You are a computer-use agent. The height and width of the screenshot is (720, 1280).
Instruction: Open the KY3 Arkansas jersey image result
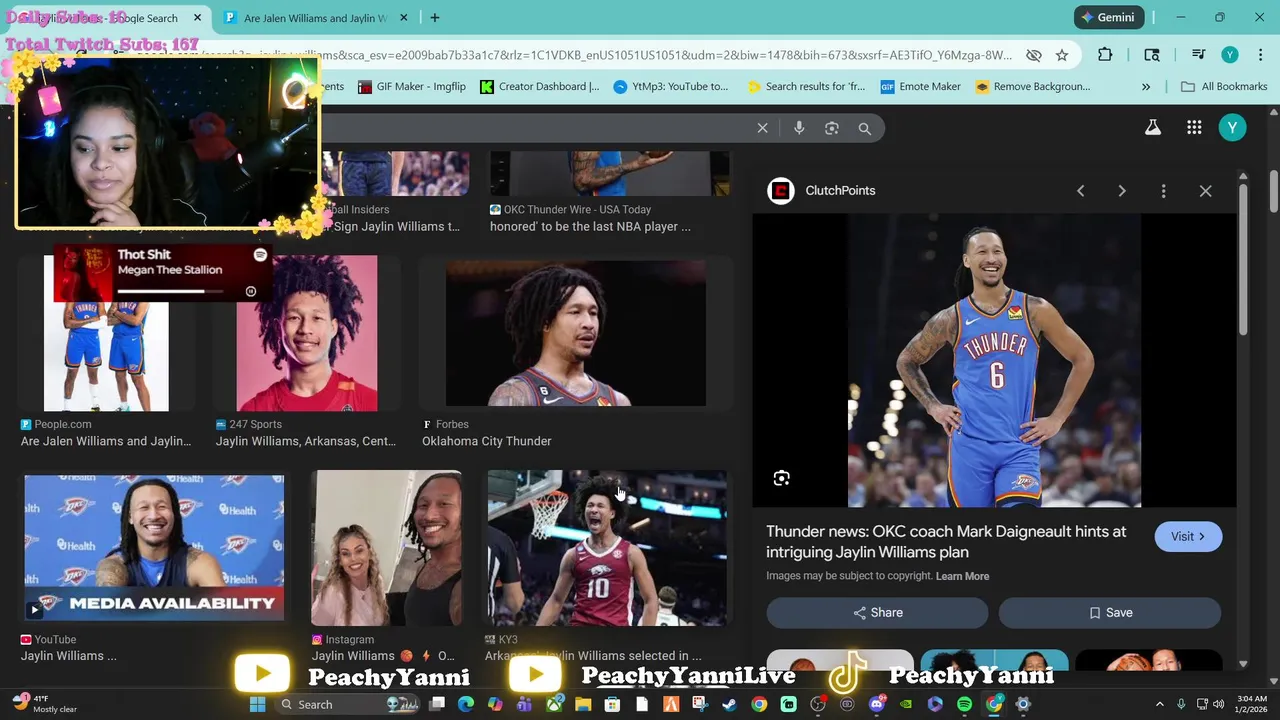pos(607,548)
